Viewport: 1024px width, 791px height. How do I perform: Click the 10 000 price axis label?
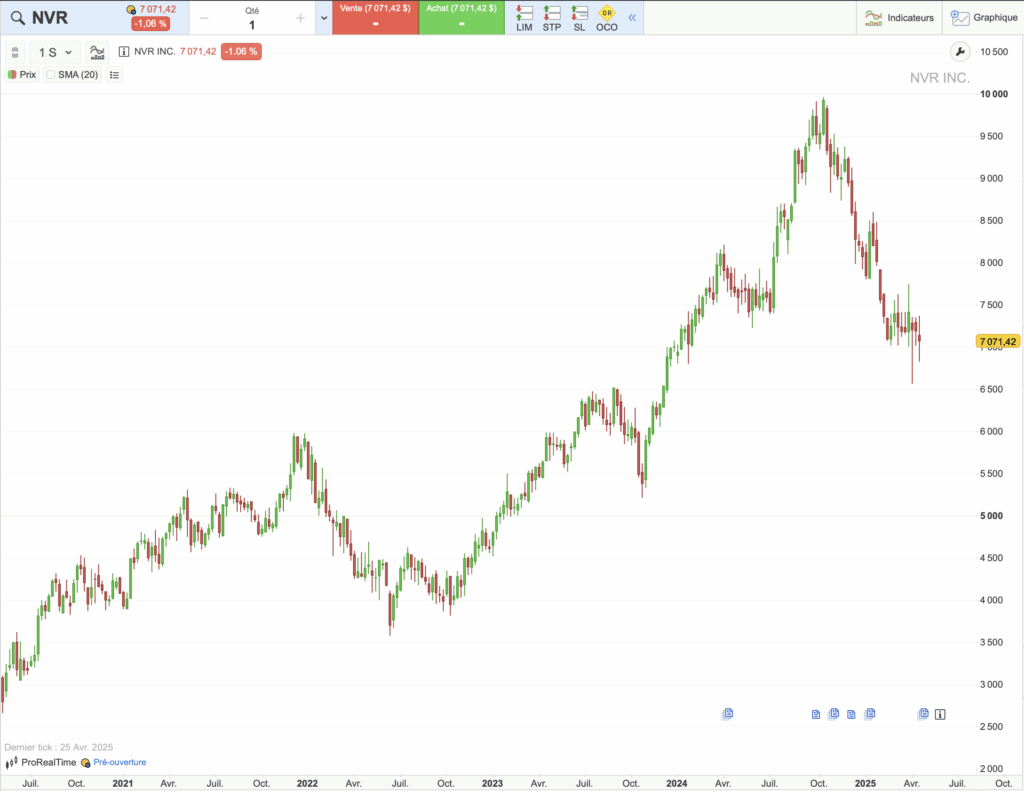coord(993,94)
